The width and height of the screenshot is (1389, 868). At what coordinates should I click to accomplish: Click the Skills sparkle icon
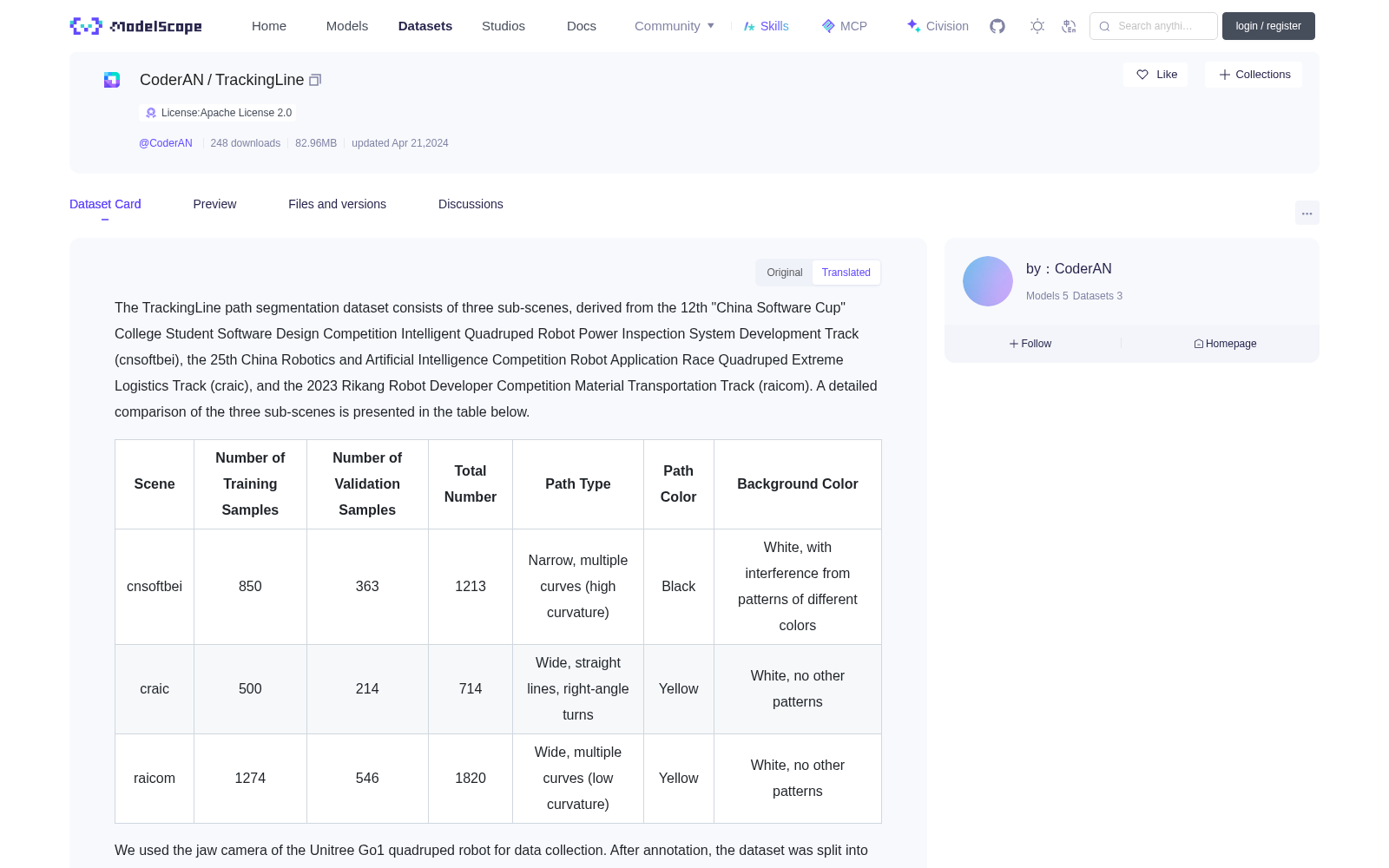[749, 26]
